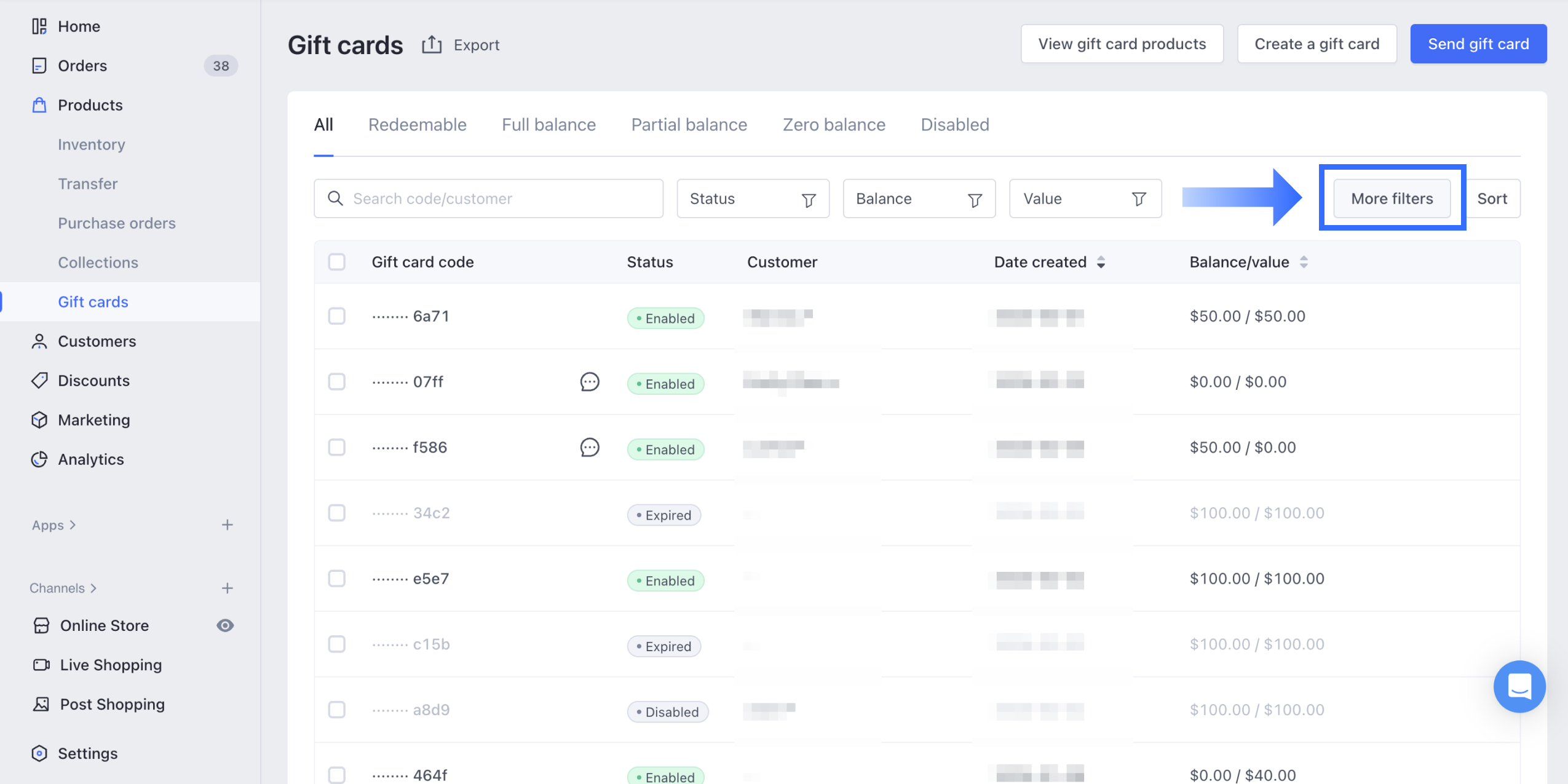This screenshot has width=1568, height=784.
Task: Open the Balance filter dropdown
Action: (919, 199)
